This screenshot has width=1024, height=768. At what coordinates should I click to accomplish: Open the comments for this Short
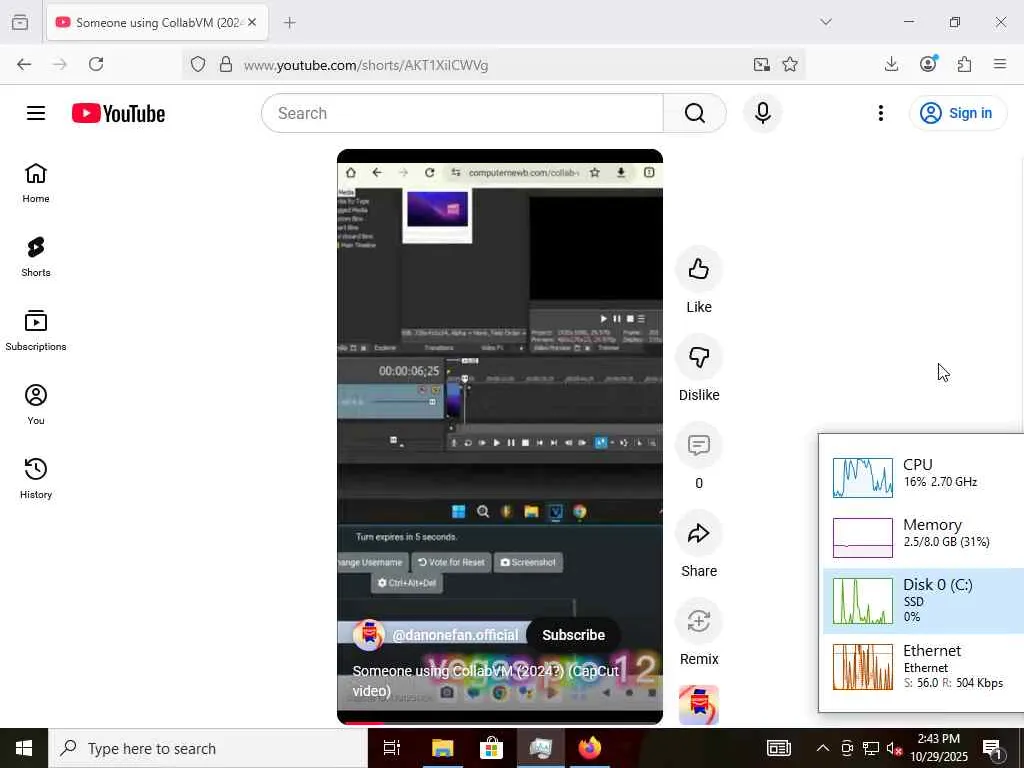coord(699,445)
